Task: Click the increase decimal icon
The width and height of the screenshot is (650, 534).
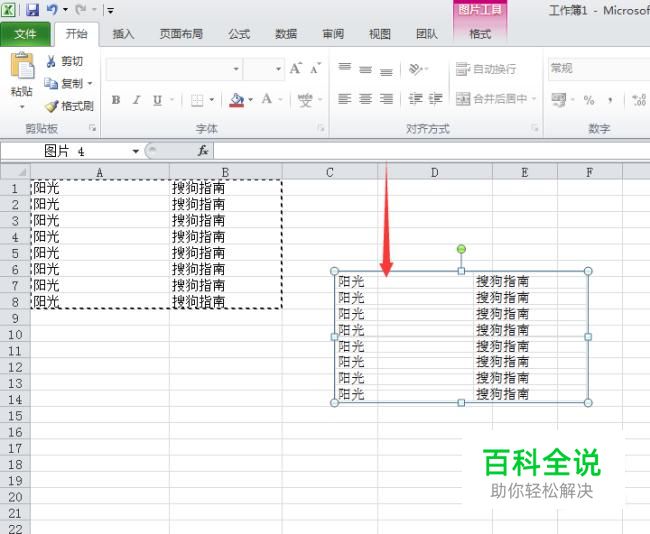Action: click(x=639, y=100)
